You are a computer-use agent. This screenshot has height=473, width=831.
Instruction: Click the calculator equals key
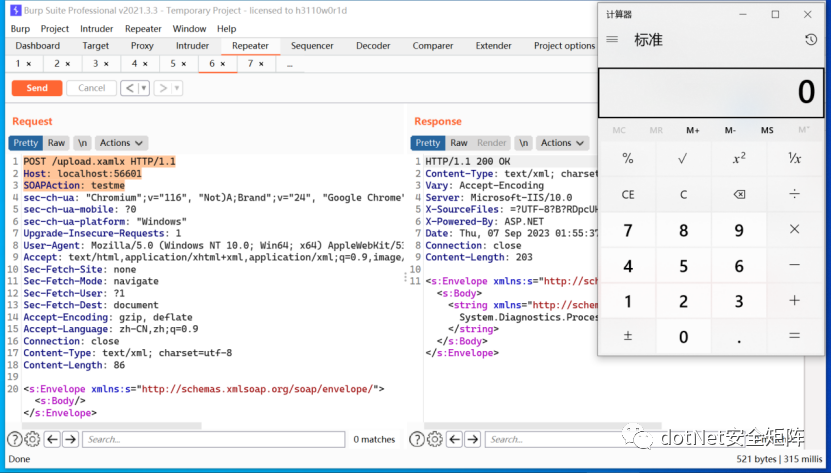pos(794,336)
